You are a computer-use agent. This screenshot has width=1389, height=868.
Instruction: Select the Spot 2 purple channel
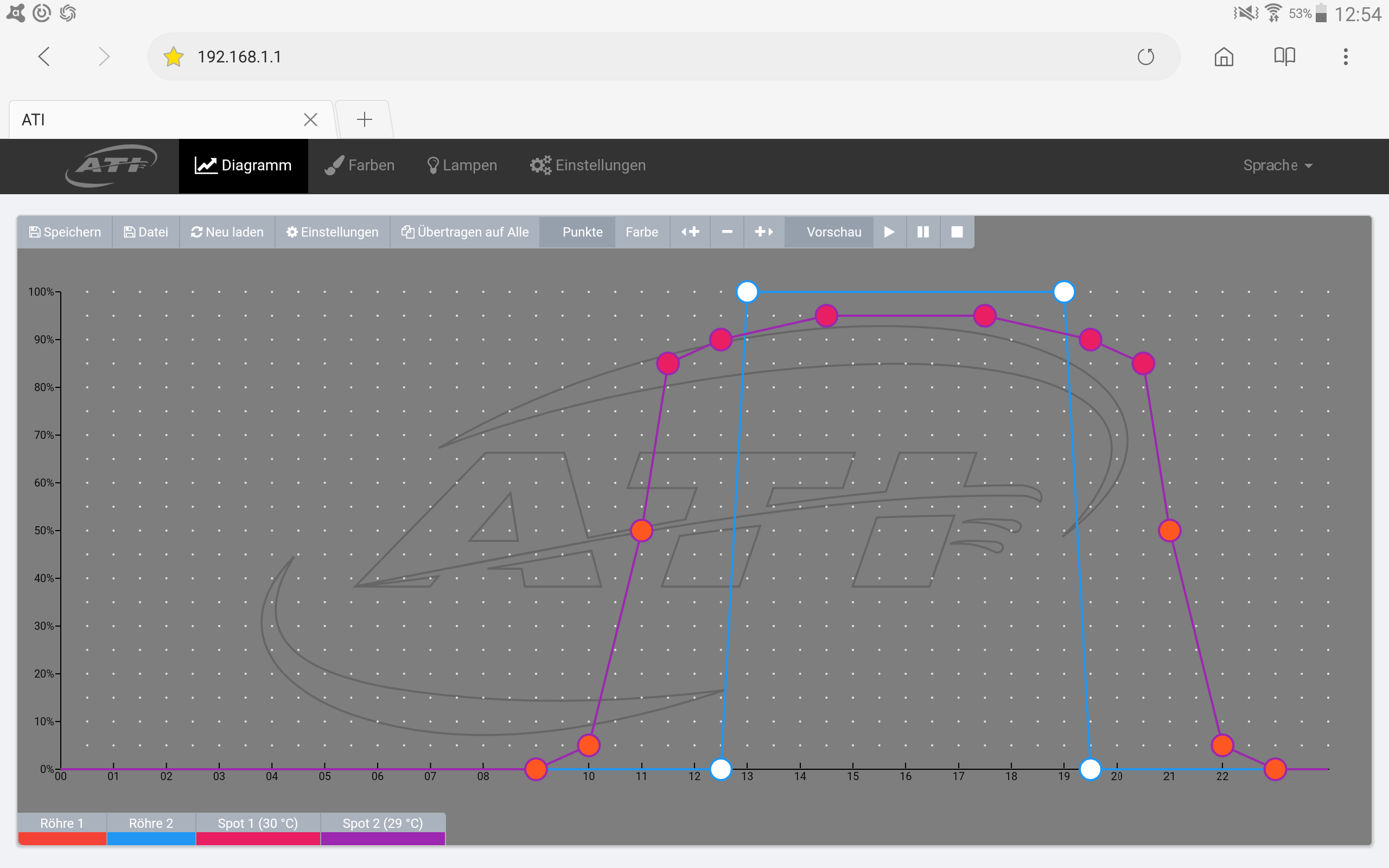coord(383,828)
